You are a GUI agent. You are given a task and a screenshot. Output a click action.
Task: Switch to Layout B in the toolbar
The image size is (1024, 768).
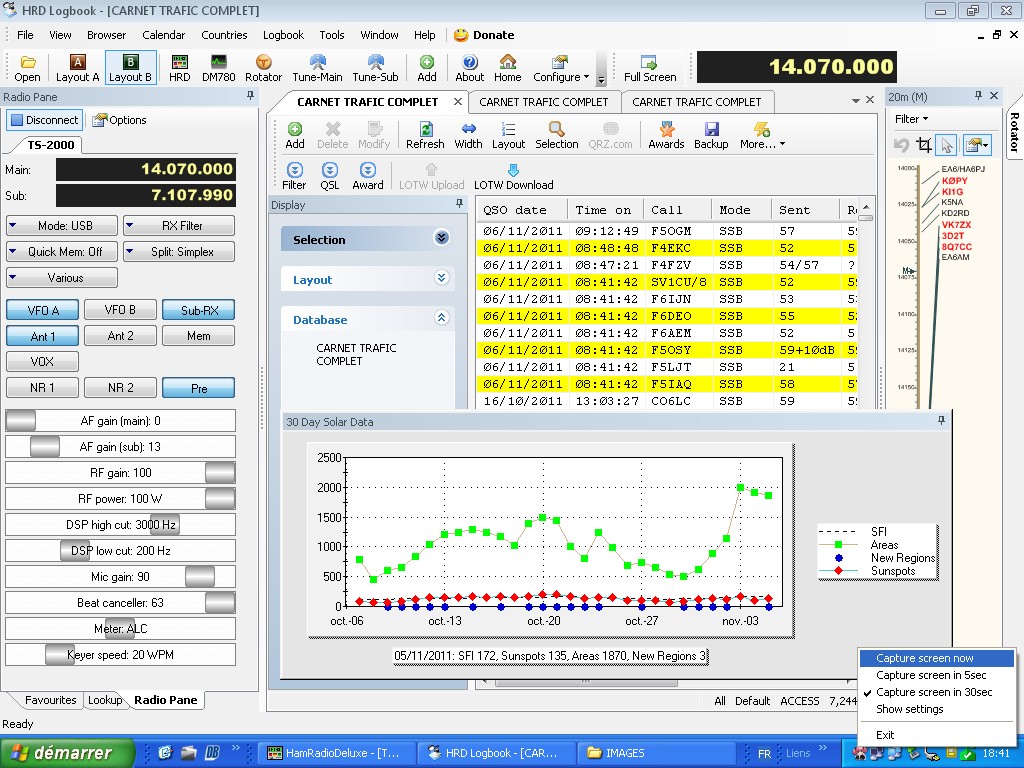click(x=130, y=68)
